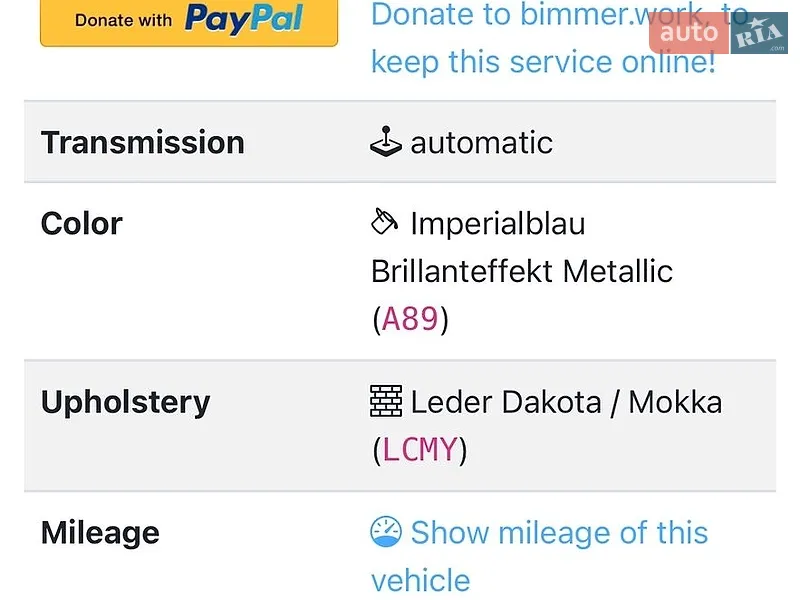Click the mileage speedometer icon
The height and width of the screenshot is (600, 800).
tap(386, 532)
